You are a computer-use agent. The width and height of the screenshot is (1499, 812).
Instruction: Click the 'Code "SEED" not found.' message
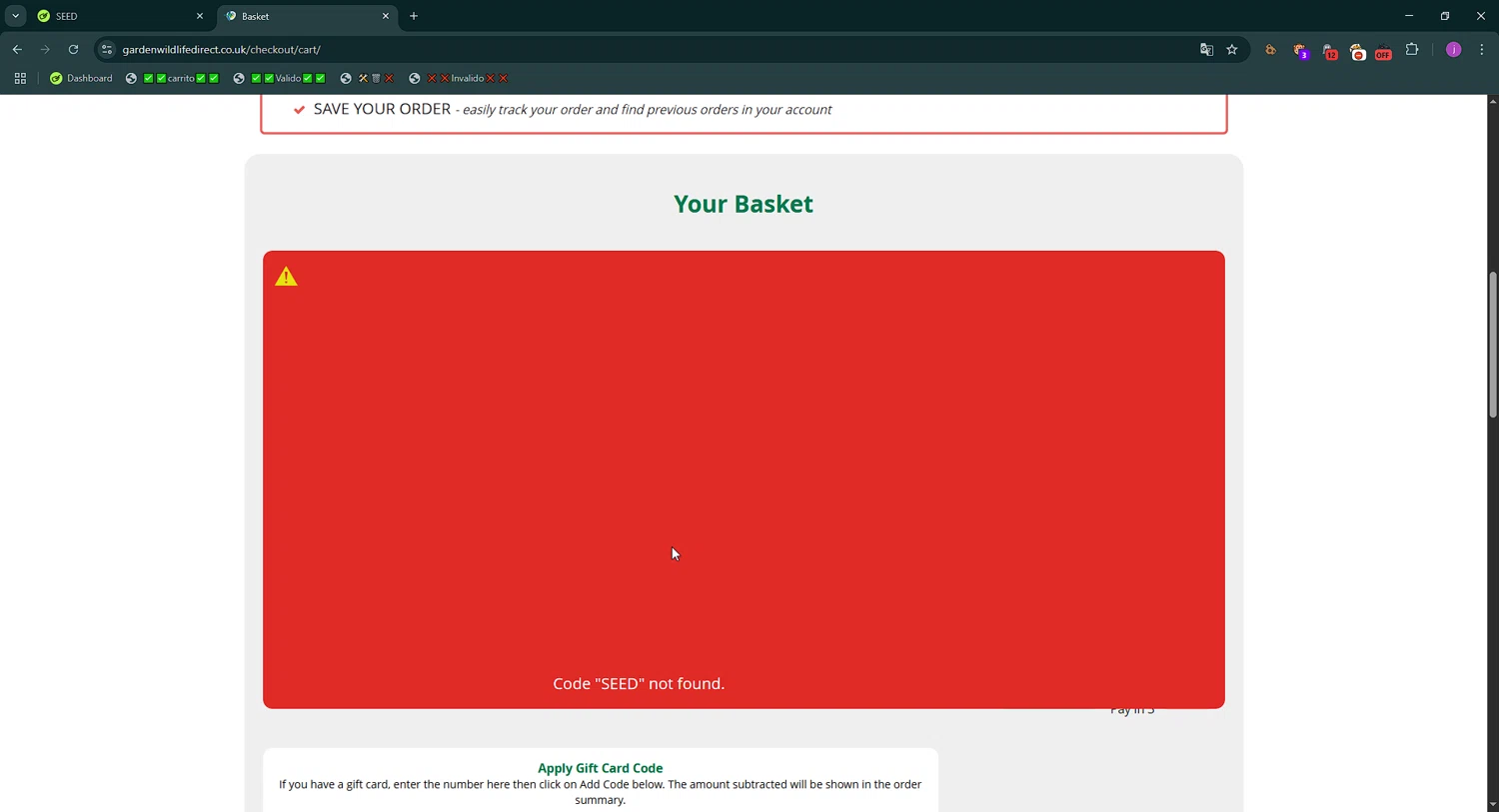tap(639, 683)
